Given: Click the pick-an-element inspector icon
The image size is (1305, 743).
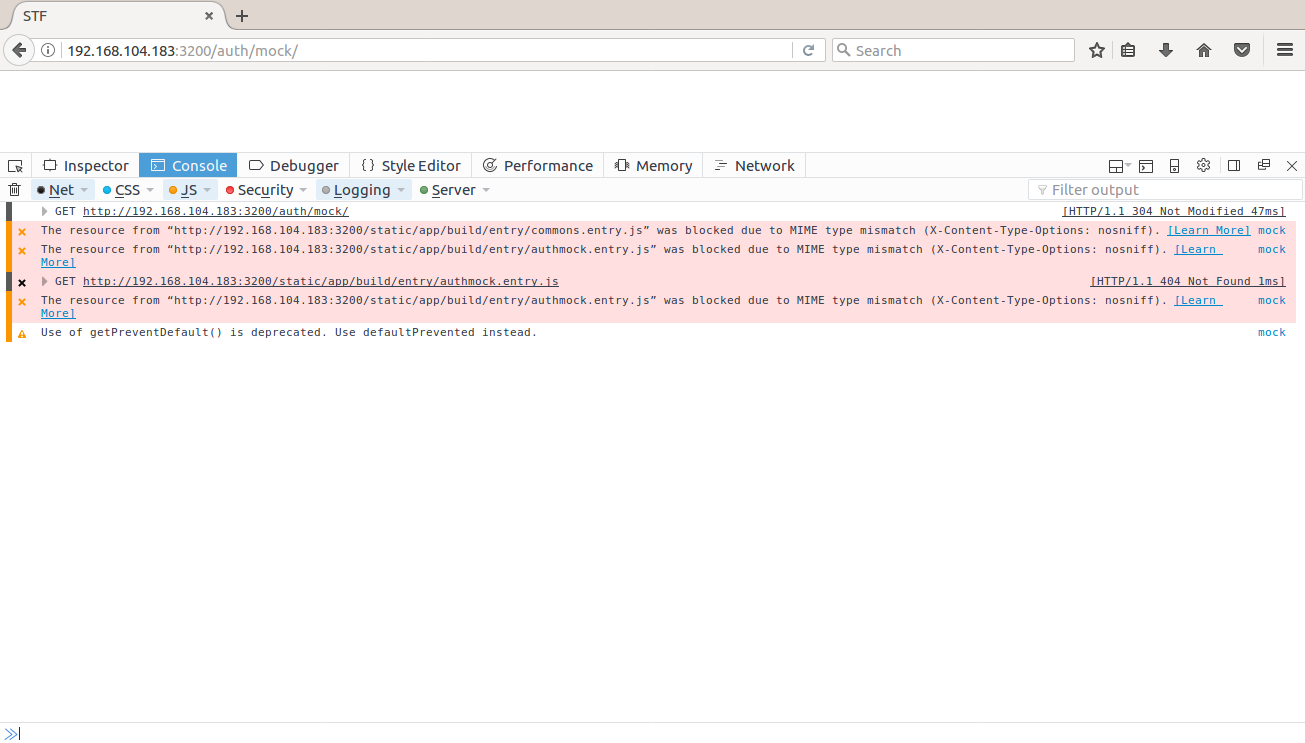Looking at the screenshot, I should tap(15, 165).
